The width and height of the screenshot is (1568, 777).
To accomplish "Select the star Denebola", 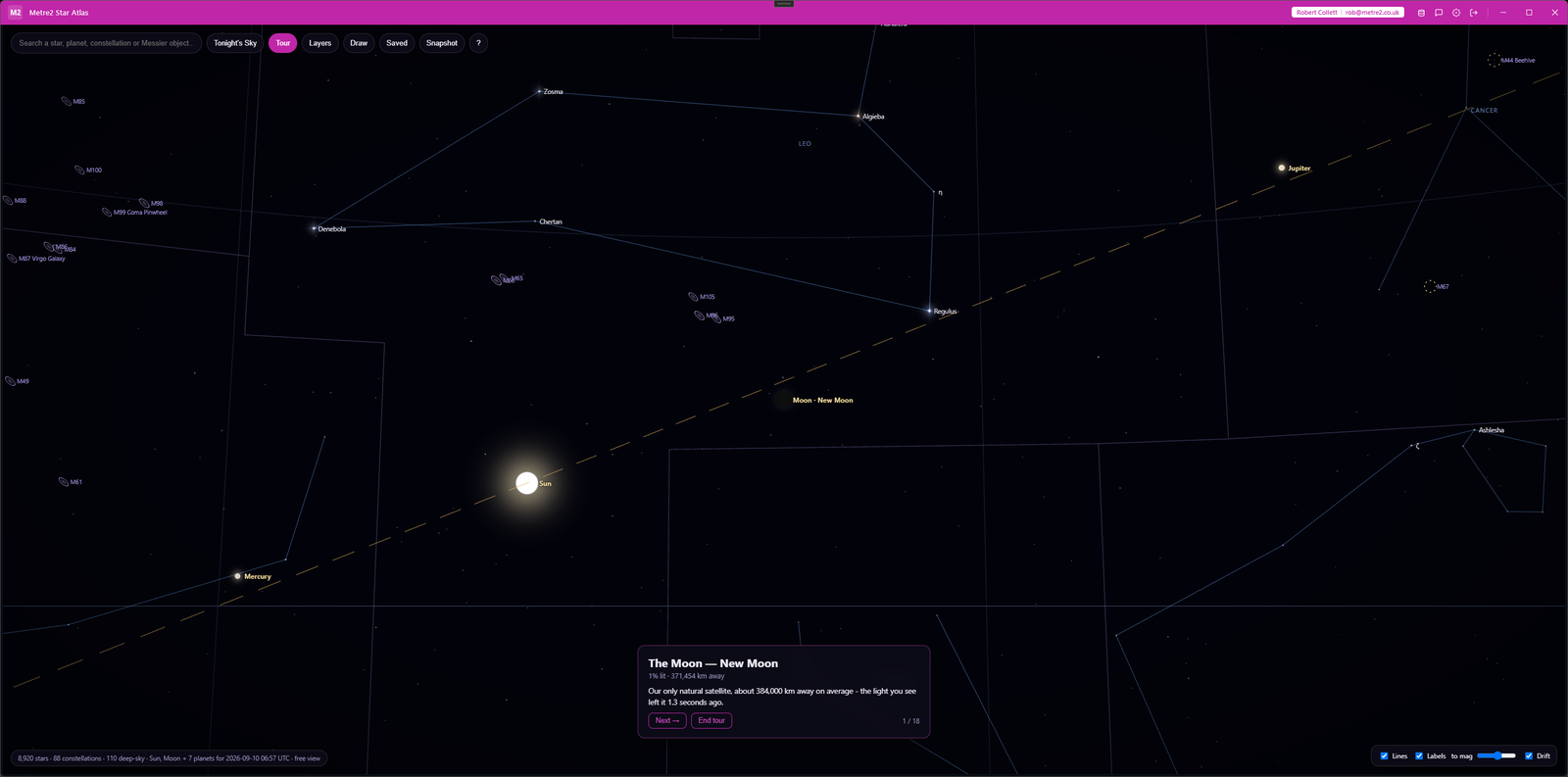I will click(x=314, y=228).
